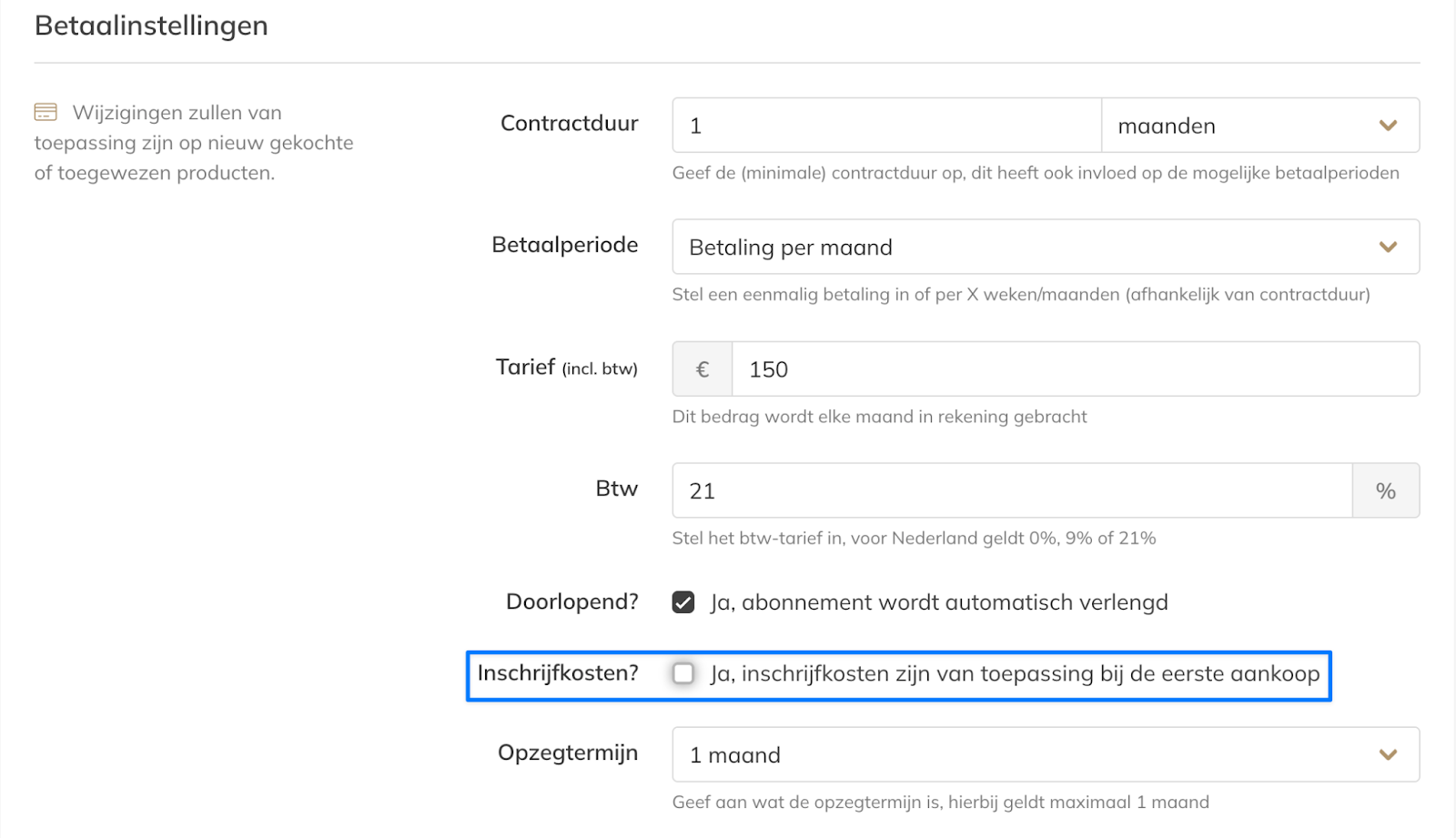Viewport: 1456px width, 838px height.
Task: Click the Opzegtermijn field label
Action: pyautogui.click(x=567, y=752)
